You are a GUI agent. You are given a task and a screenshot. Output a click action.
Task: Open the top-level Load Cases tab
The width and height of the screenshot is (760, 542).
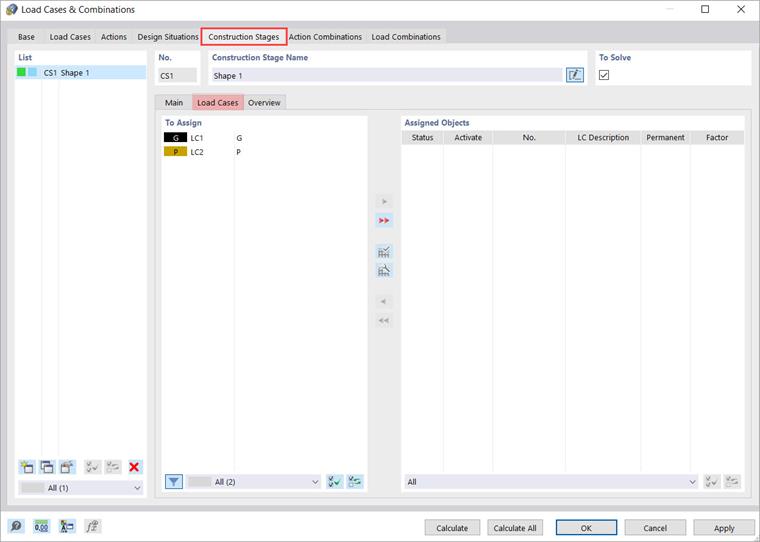point(70,37)
